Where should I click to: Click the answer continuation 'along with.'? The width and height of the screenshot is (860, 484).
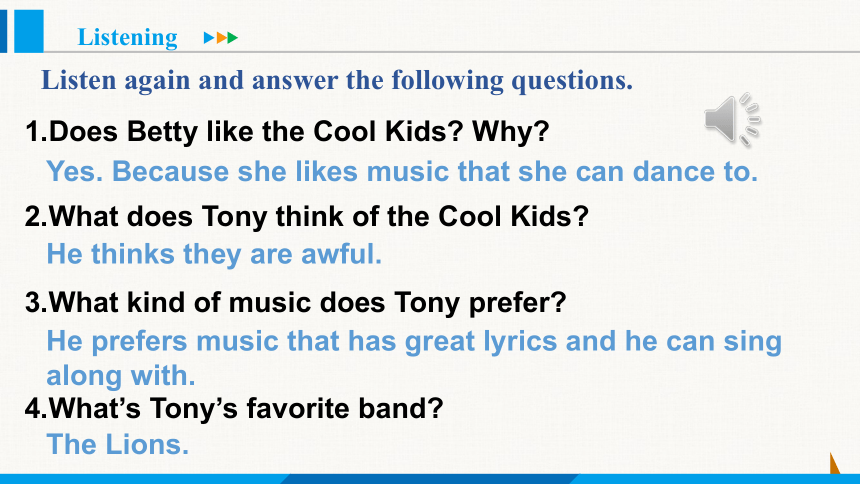tap(121, 376)
